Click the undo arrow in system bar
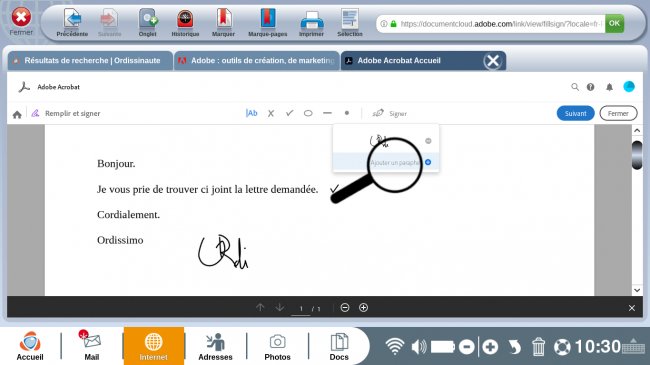Image resolution: width=650 pixels, height=365 pixels. point(514,347)
